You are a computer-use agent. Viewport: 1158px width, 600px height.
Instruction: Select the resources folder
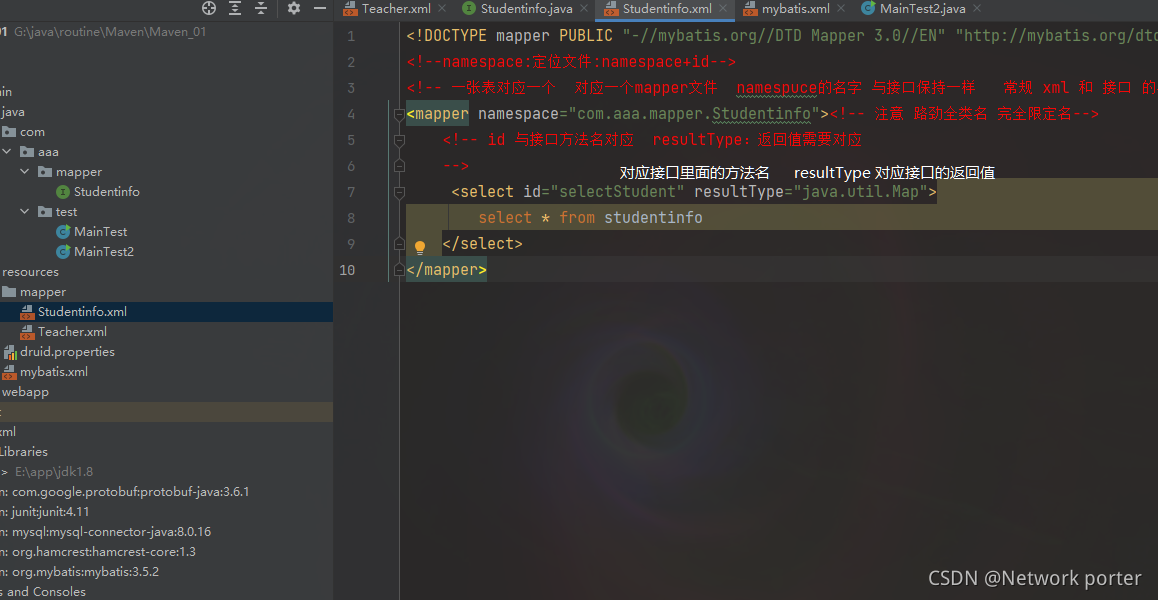(x=30, y=271)
